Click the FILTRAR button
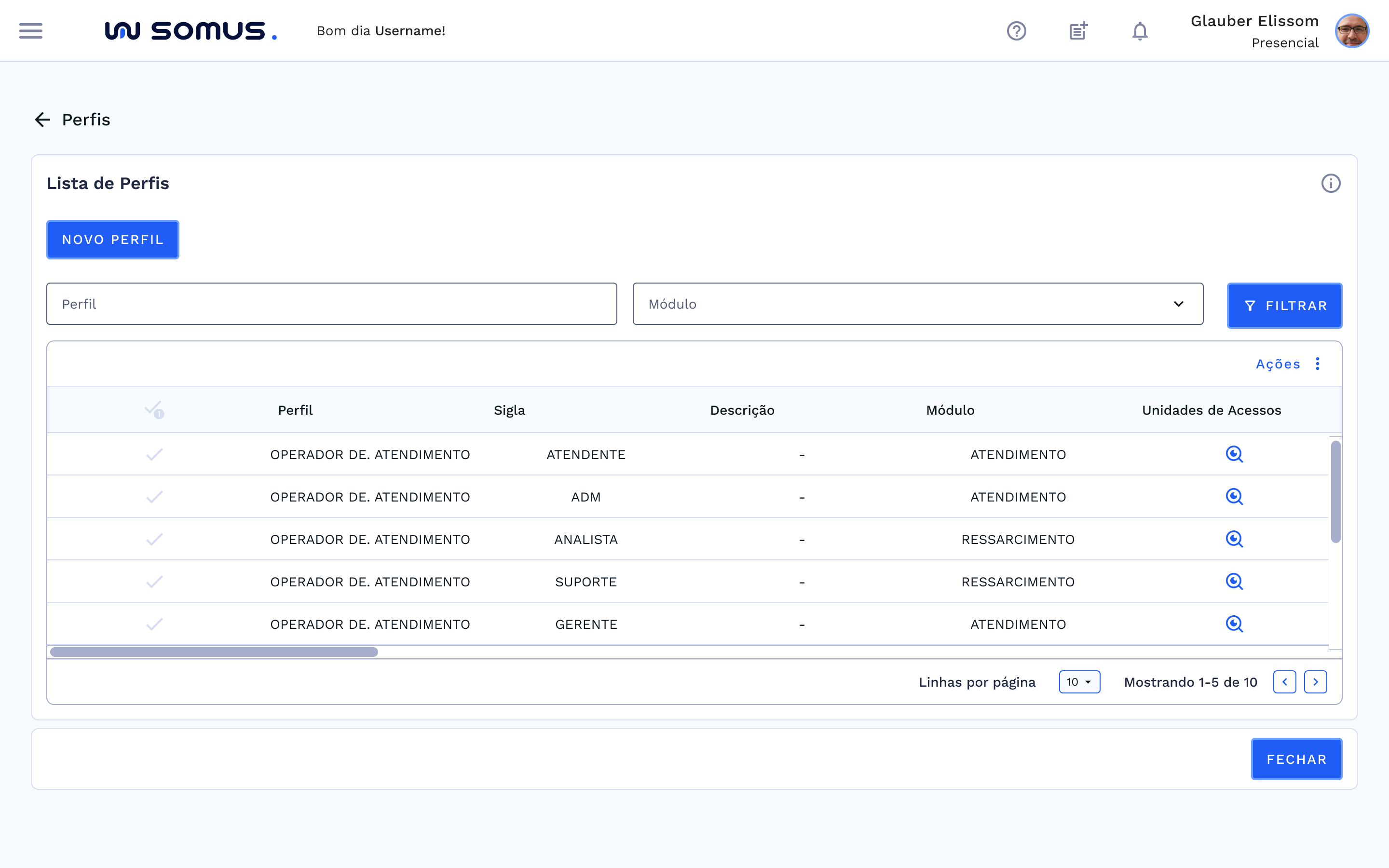The image size is (1389, 868). (x=1284, y=305)
